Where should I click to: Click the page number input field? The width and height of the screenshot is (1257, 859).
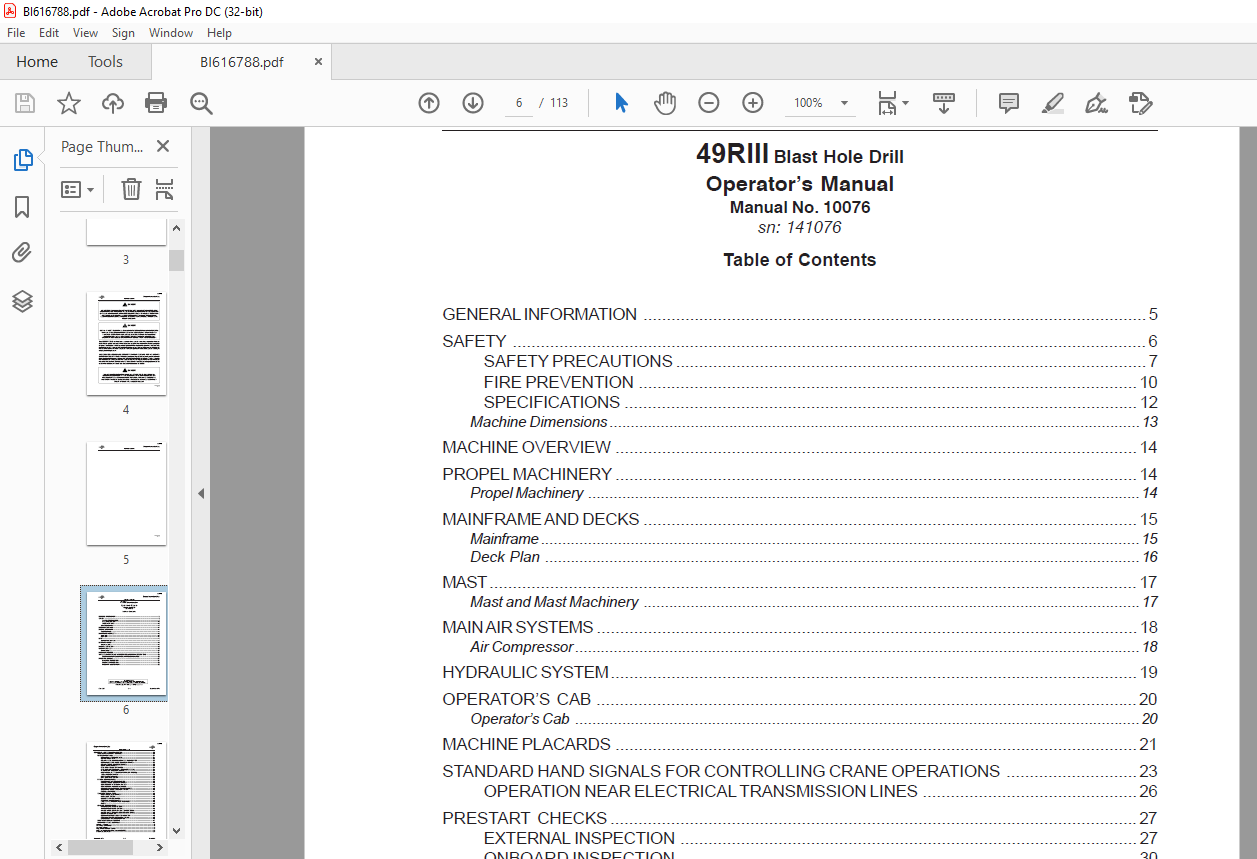(519, 103)
